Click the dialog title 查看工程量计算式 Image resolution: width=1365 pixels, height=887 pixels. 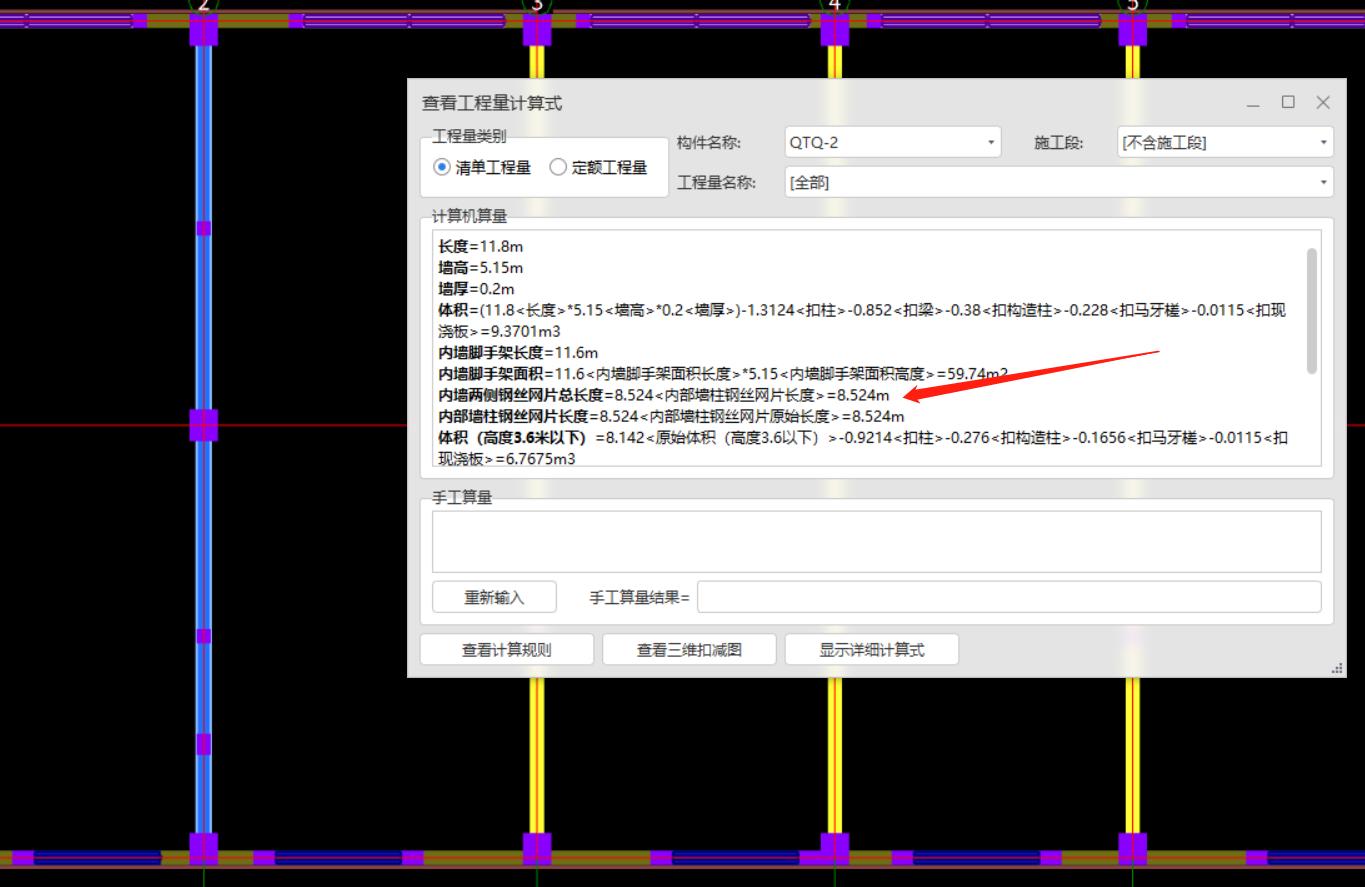pyautogui.click(x=492, y=103)
